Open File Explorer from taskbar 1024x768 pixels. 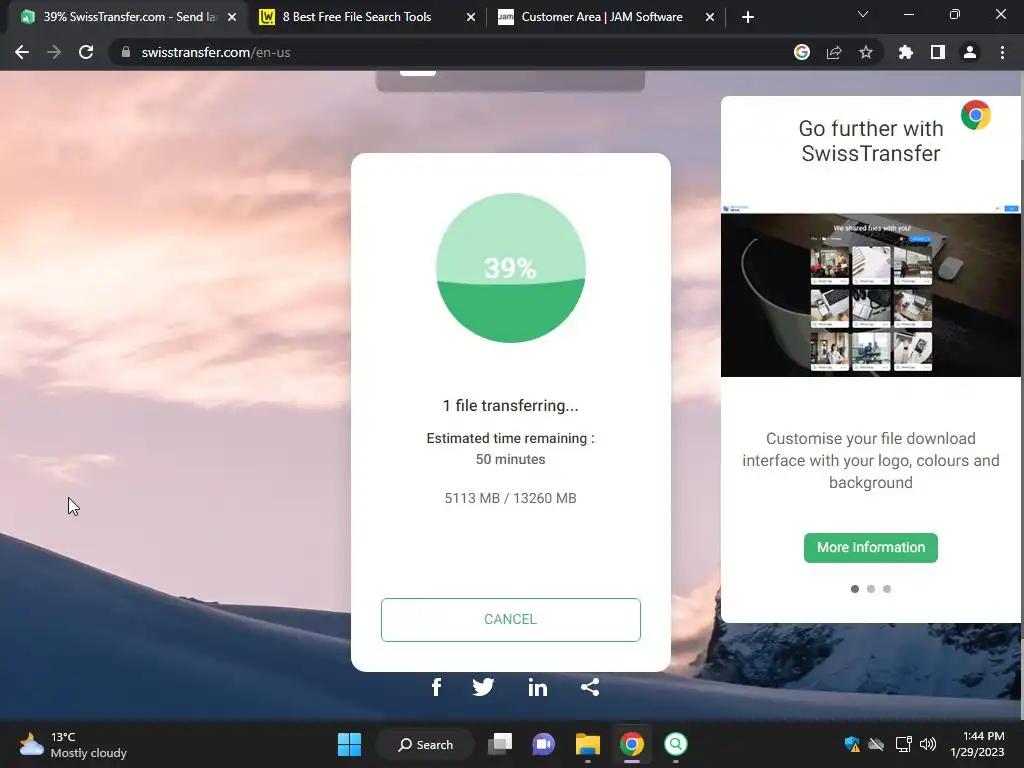[x=588, y=744]
